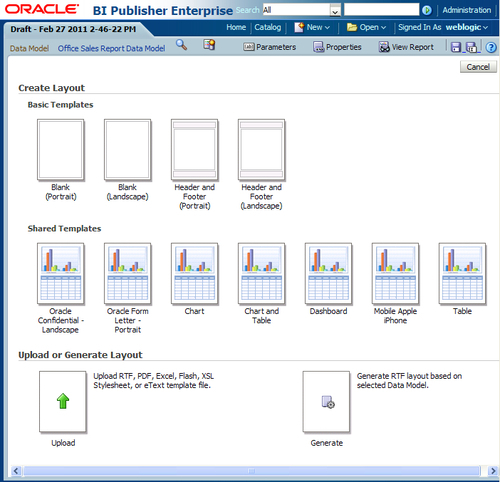Click the Cancel button

478,67
